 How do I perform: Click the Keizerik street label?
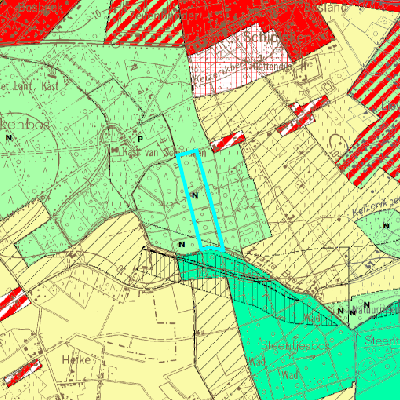(x=376, y=206)
